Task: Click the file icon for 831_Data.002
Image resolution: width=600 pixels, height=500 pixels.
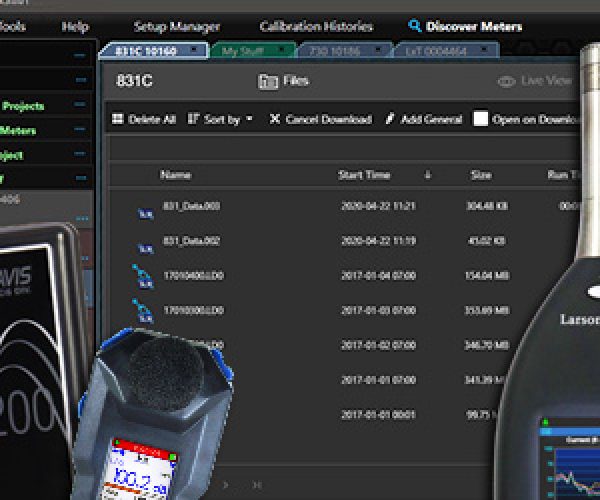Action: (x=145, y=249)
